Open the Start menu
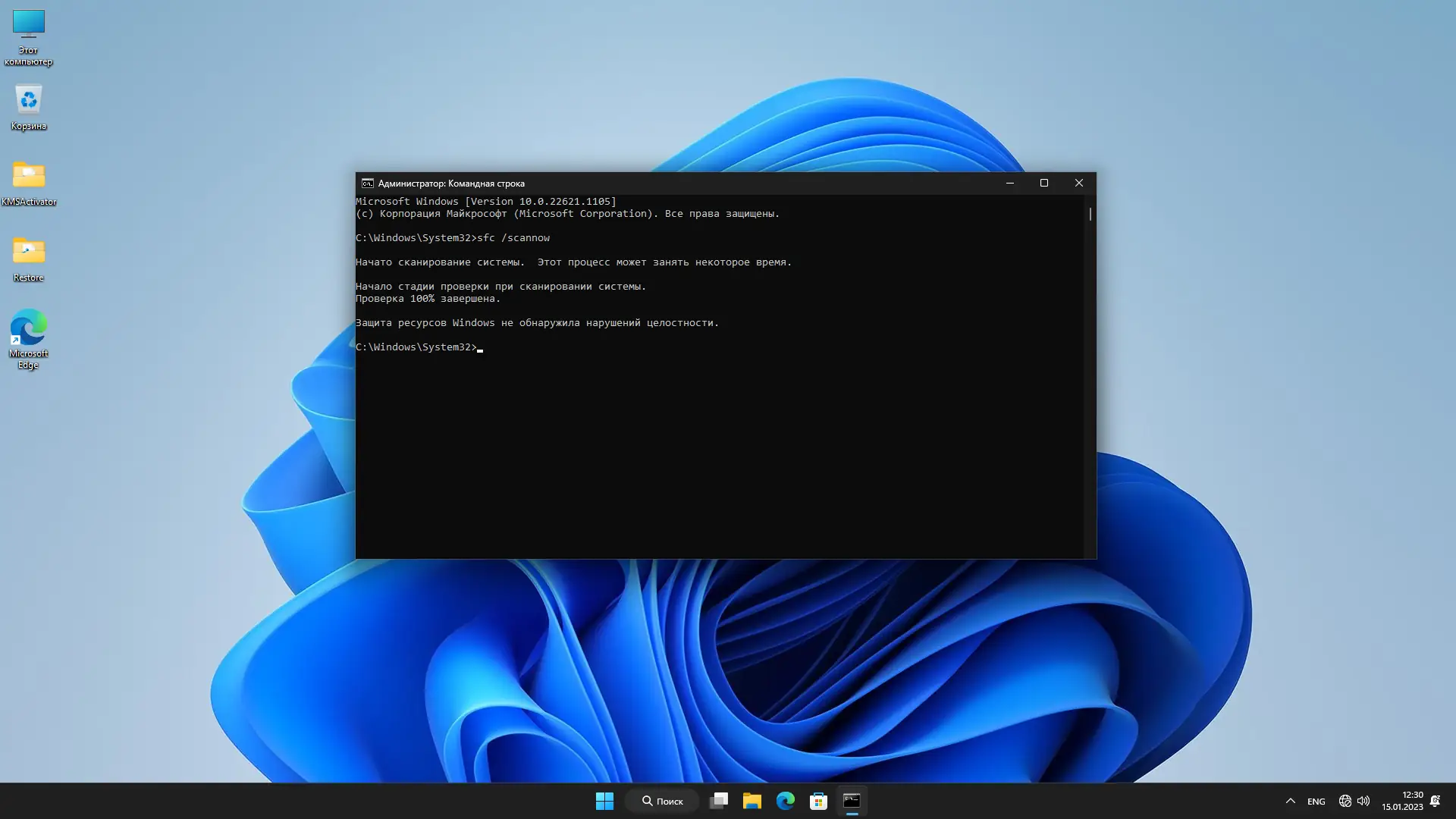Screen dimensions: 1456x819 click(x=604, y=801)
